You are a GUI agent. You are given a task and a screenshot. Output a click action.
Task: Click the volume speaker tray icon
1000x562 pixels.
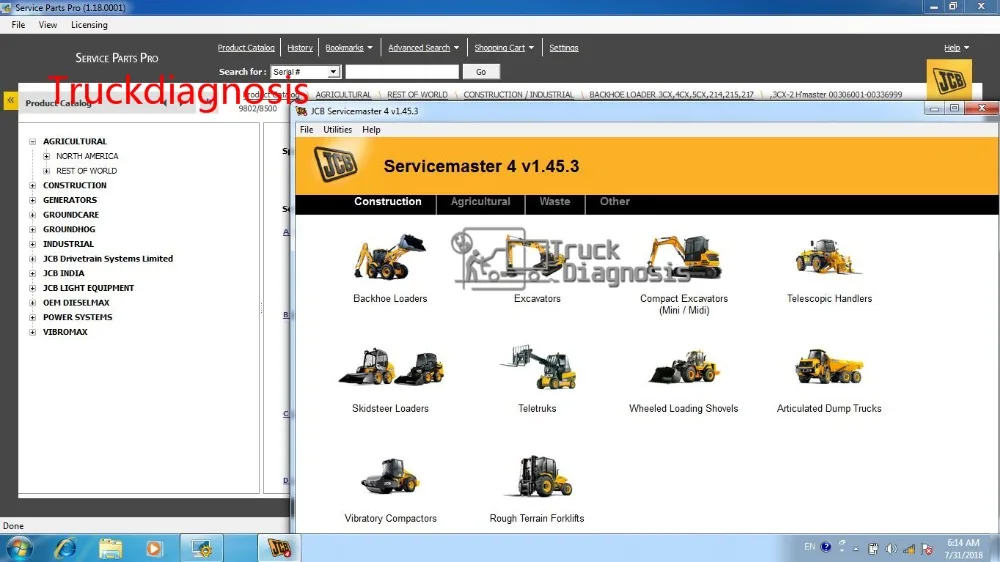(890, 549)
